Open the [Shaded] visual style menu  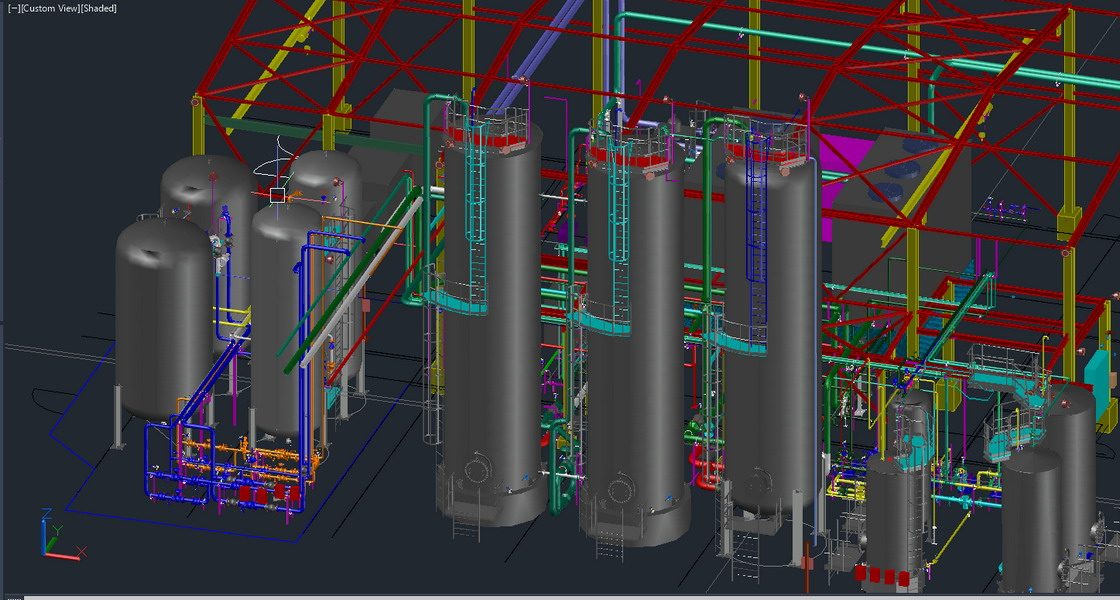[x=98, y=8]
